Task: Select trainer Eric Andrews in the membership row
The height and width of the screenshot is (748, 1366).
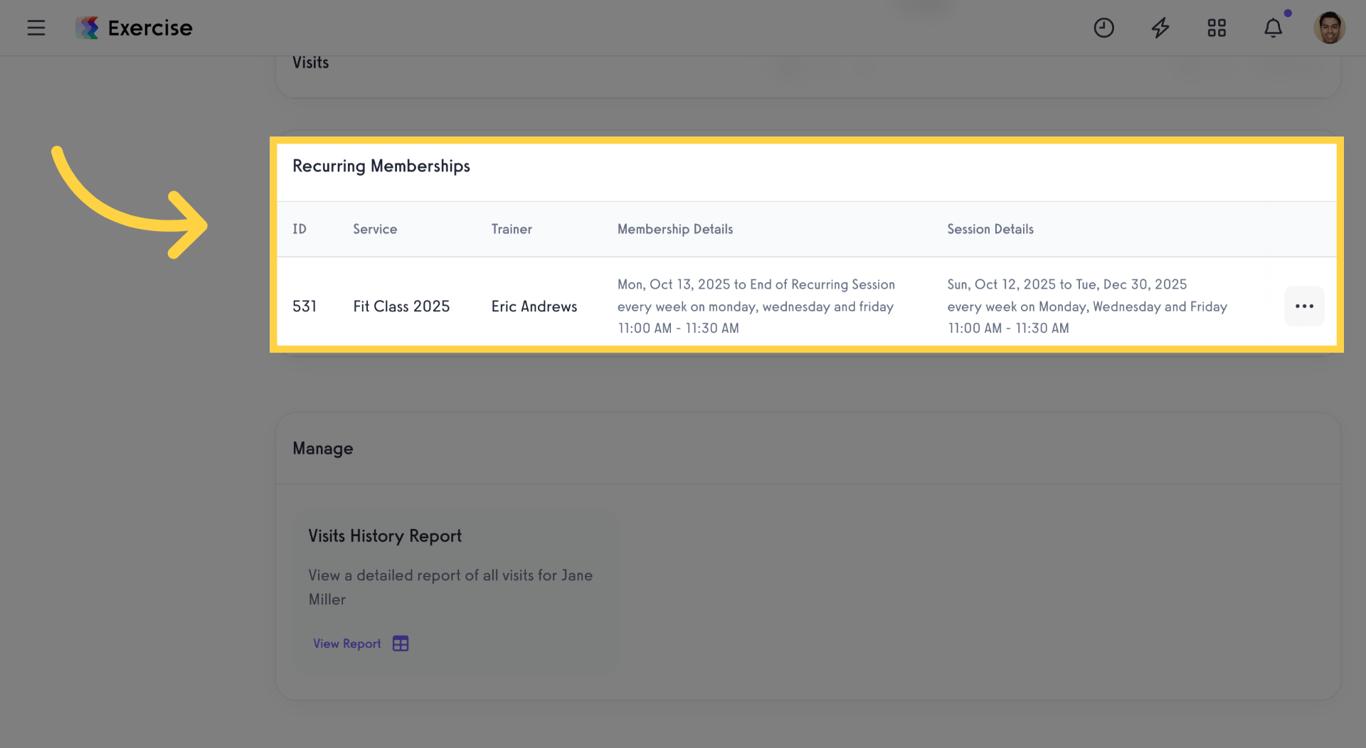Action: 534,306
